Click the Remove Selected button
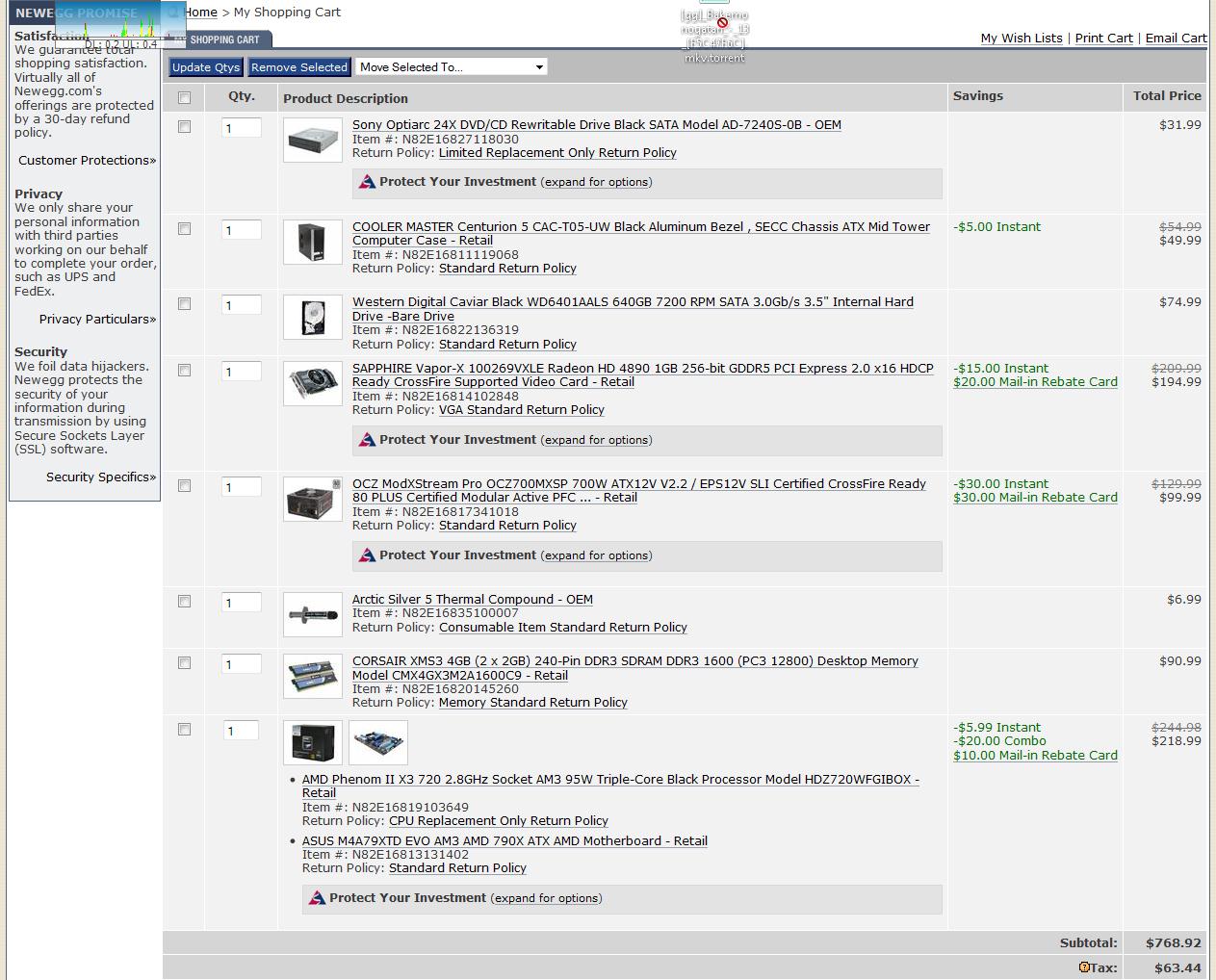1216x980 pixels. pyautogui.click(x=299, y=67)
